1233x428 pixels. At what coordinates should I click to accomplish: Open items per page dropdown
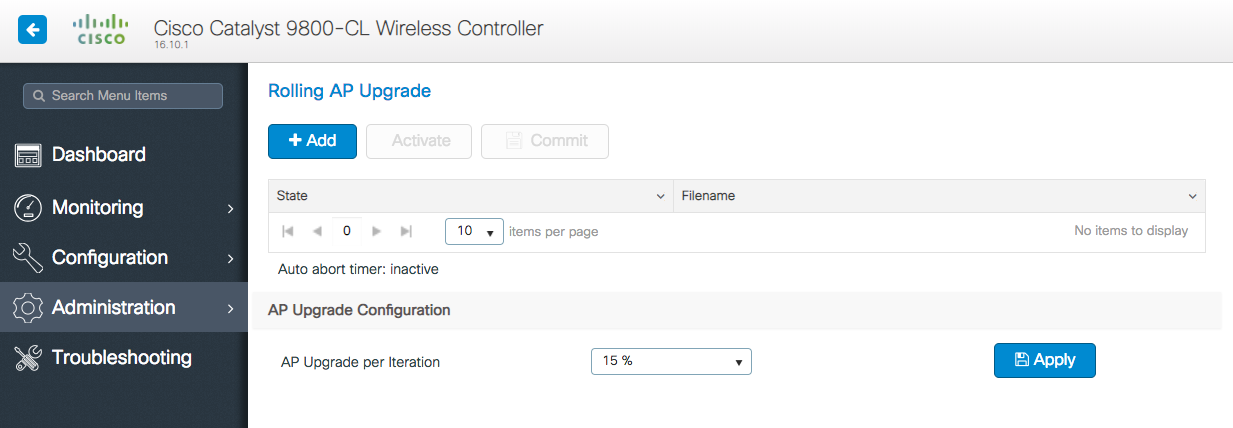click(x=475, y=231)
